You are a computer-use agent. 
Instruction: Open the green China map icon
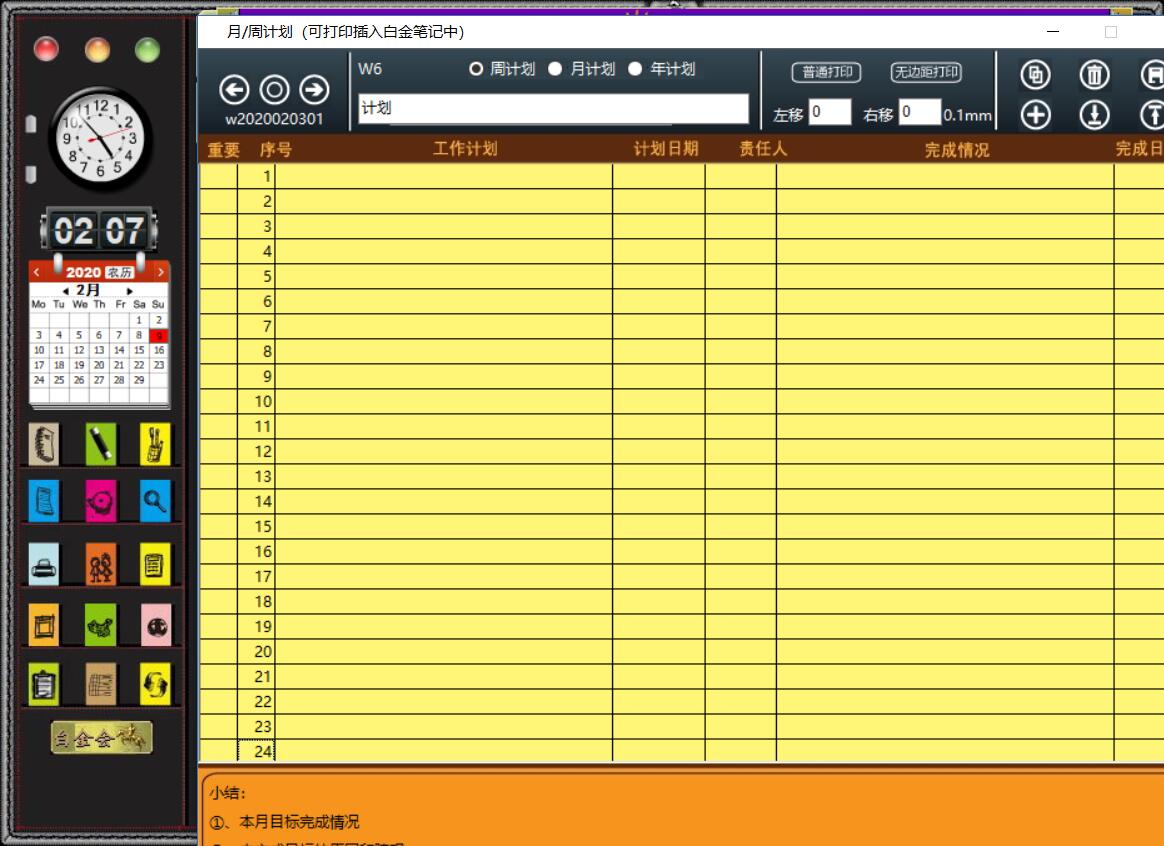[x=100, y=625]
